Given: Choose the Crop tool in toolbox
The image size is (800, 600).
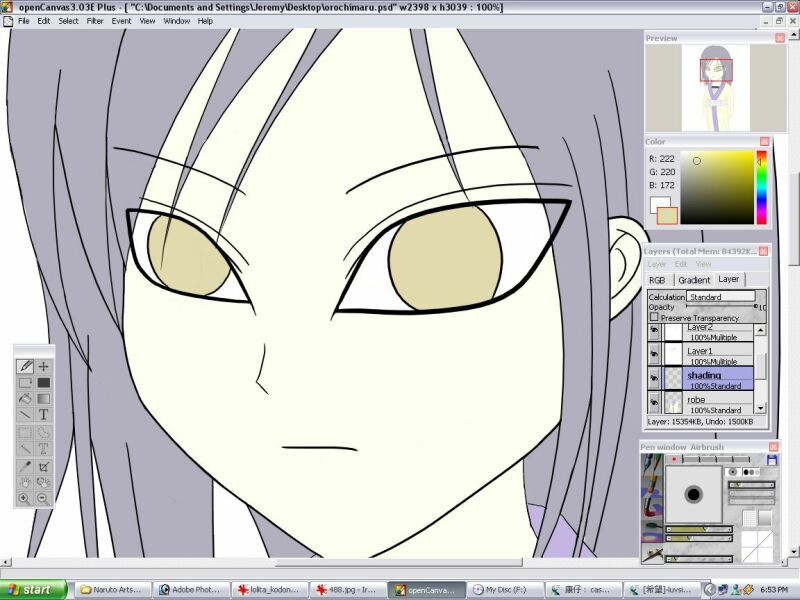Looking at the screenshot, I should click(x=43, y=466).
